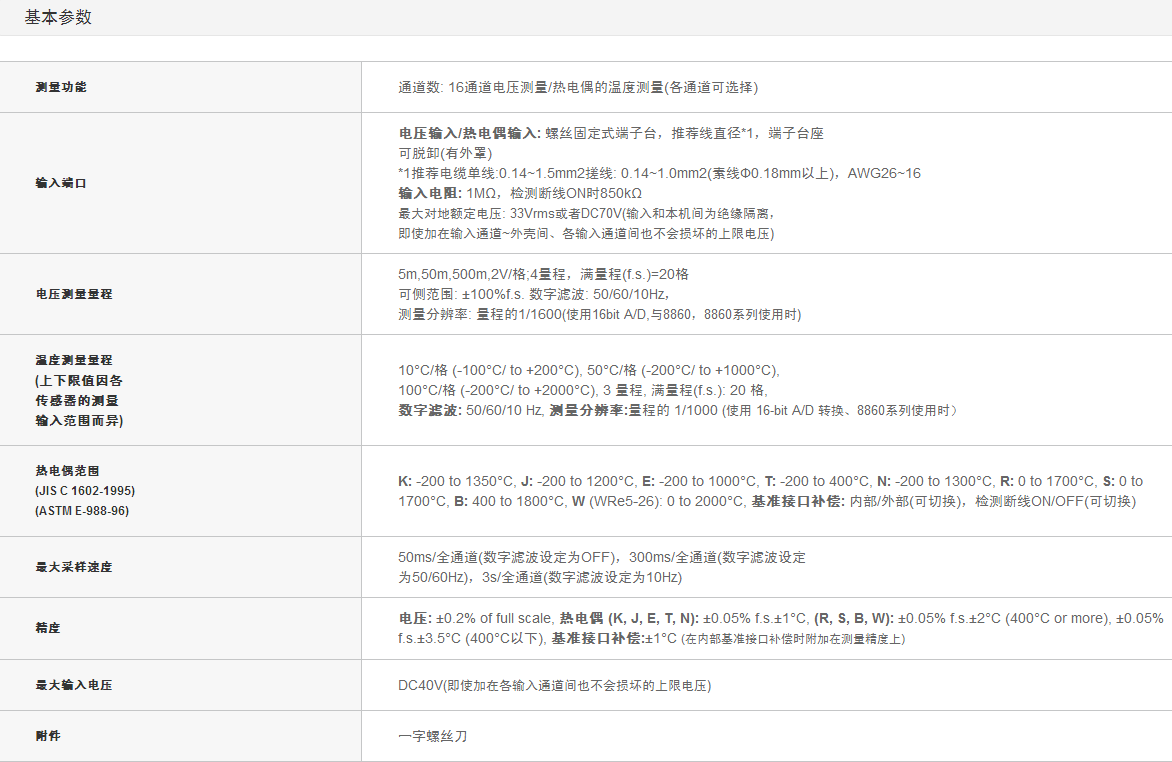Select the 一字螺丝刀 accessory text
The height and width of the screenshot is (762, 1172).
433,736
